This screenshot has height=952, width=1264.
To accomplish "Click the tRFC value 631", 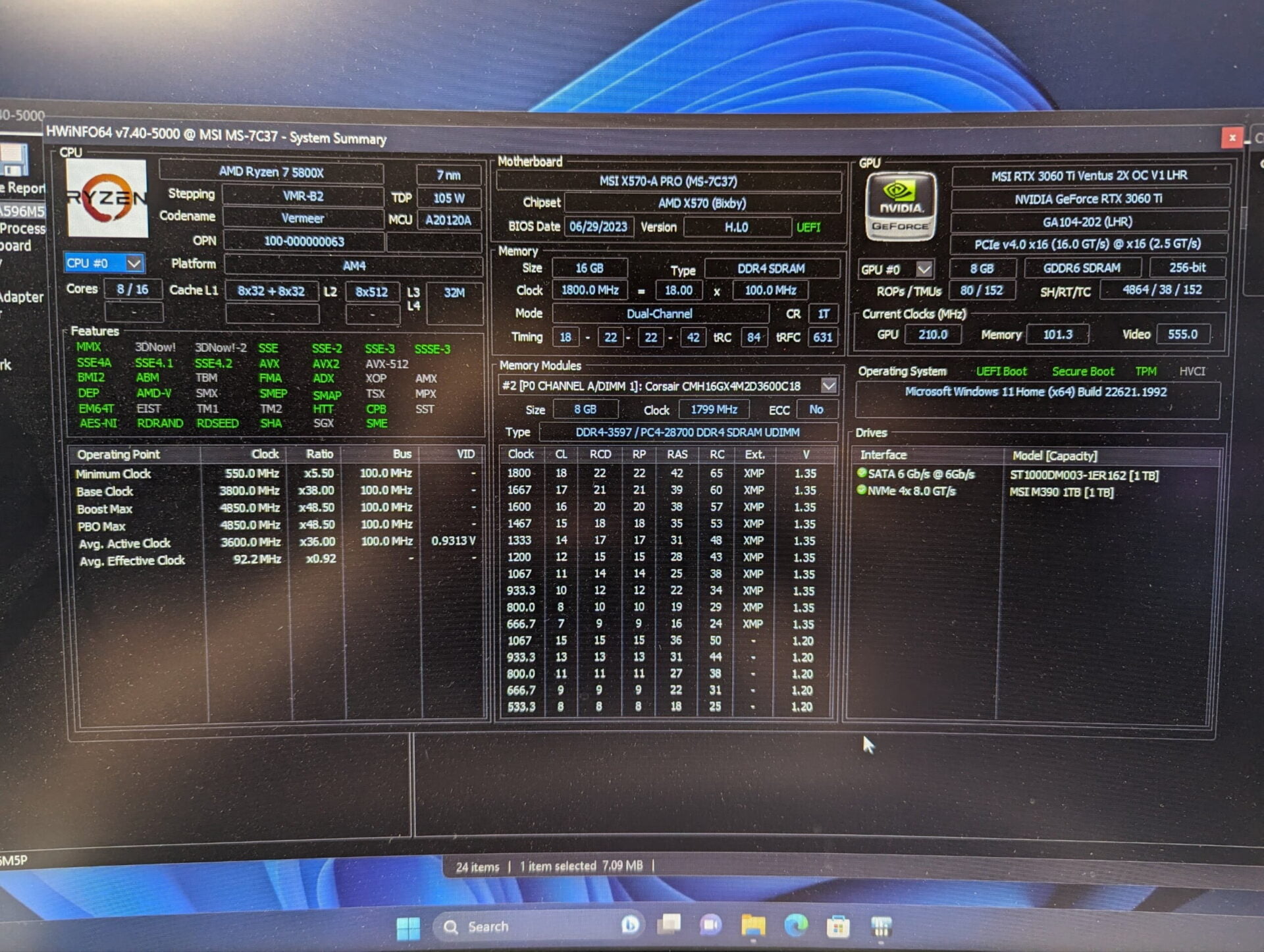I will pos(823,337).
